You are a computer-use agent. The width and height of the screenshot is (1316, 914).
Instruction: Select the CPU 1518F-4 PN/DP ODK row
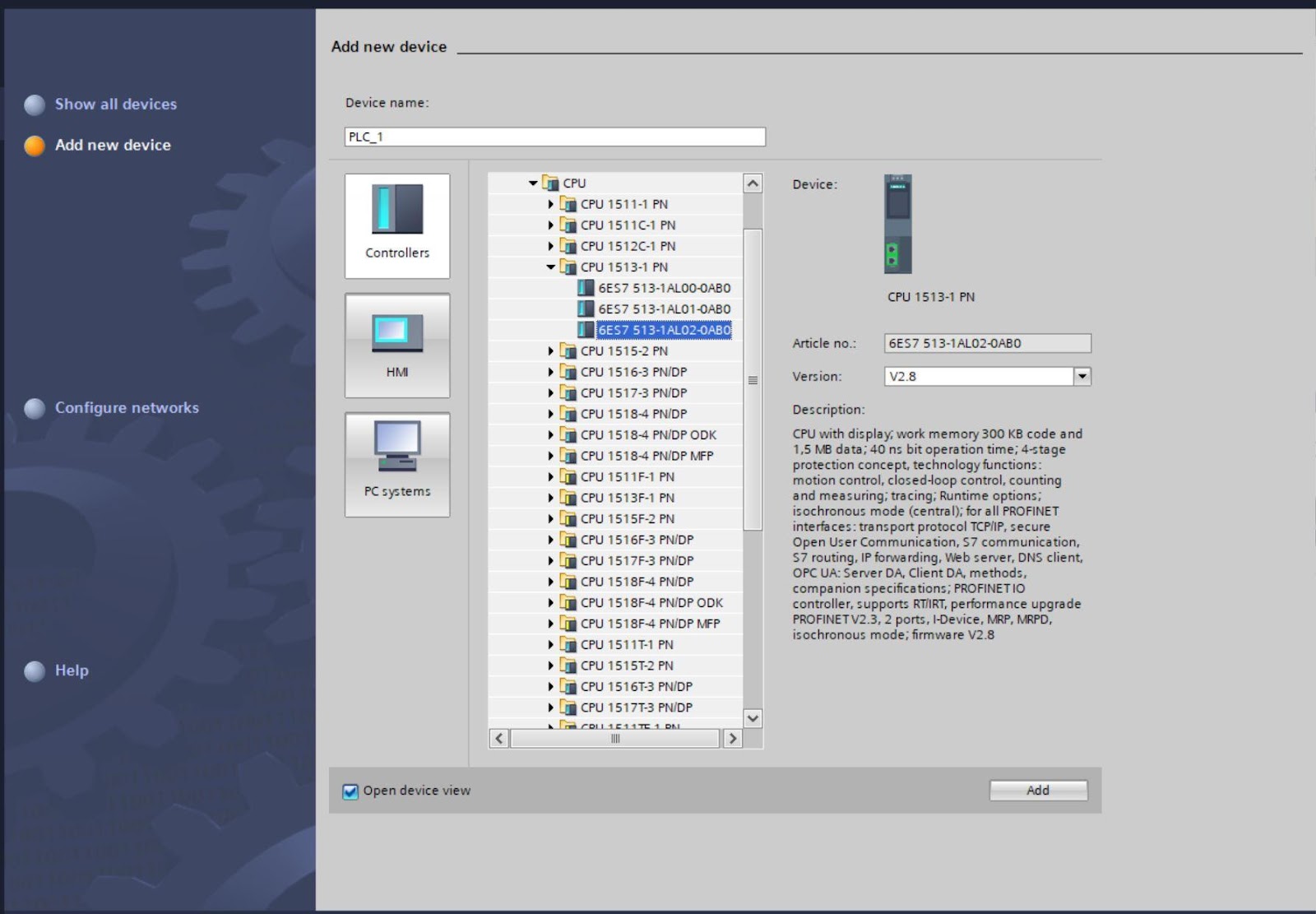point(615,603)
